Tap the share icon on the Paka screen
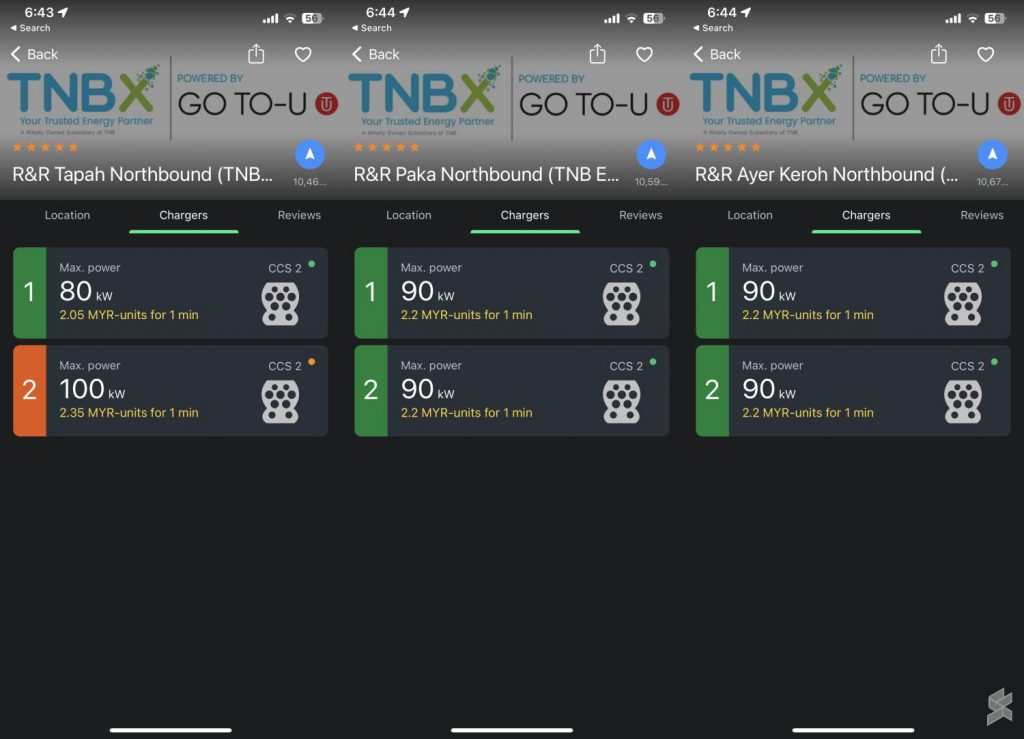The width and height of the screenshot is (1024, 739). 598,54
